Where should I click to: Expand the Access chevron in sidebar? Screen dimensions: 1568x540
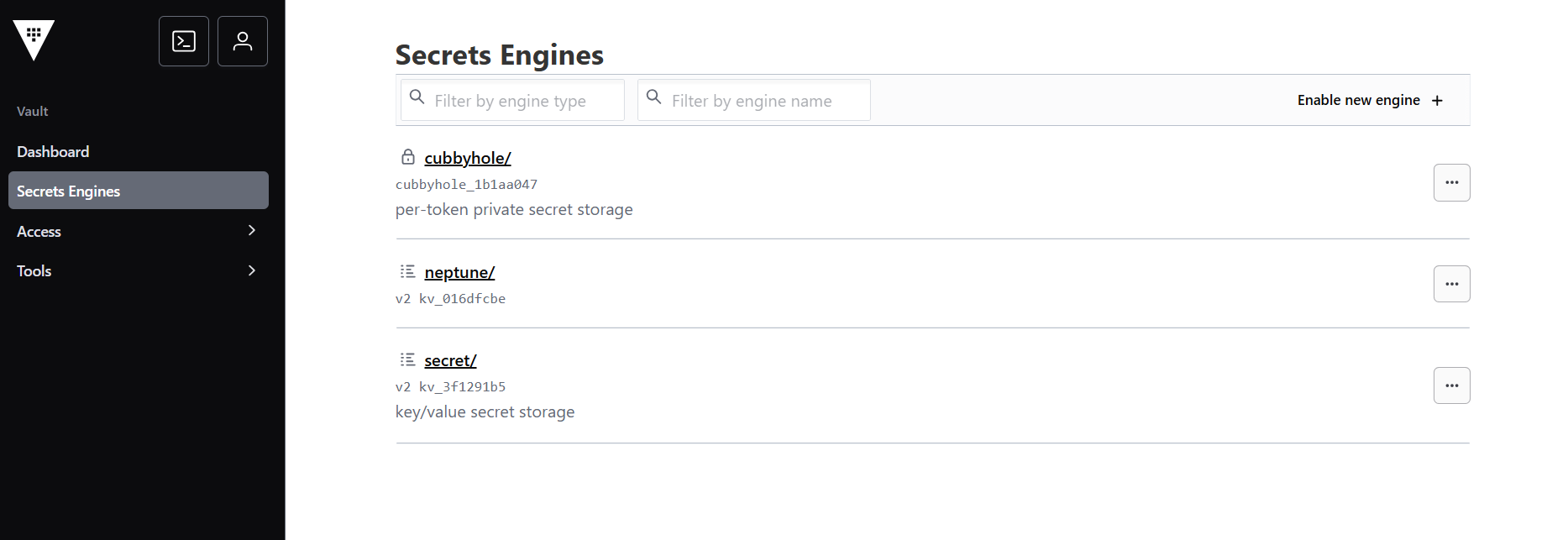tap(251, 230)
